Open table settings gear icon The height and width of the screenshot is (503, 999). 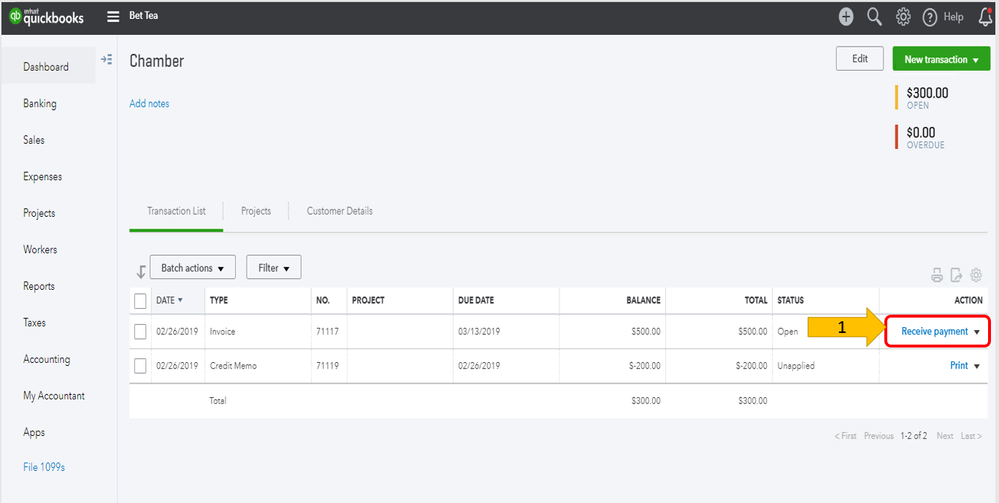pyautogui.click(x=976, y=275)
